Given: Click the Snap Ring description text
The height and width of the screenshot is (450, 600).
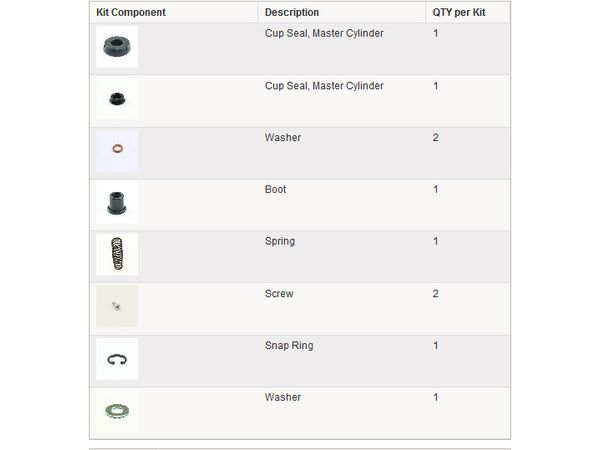Looking at the screenshot, I should coord(289,346).
